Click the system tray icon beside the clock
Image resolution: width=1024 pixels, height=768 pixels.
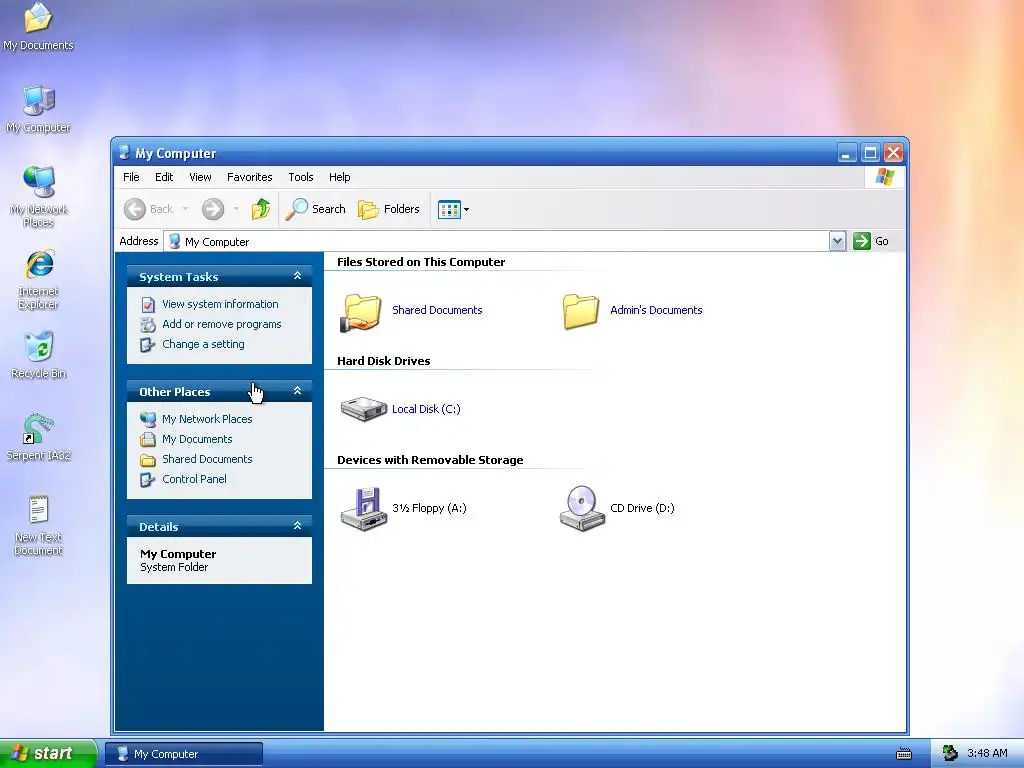pyautogui.click(x=950, y=754)
